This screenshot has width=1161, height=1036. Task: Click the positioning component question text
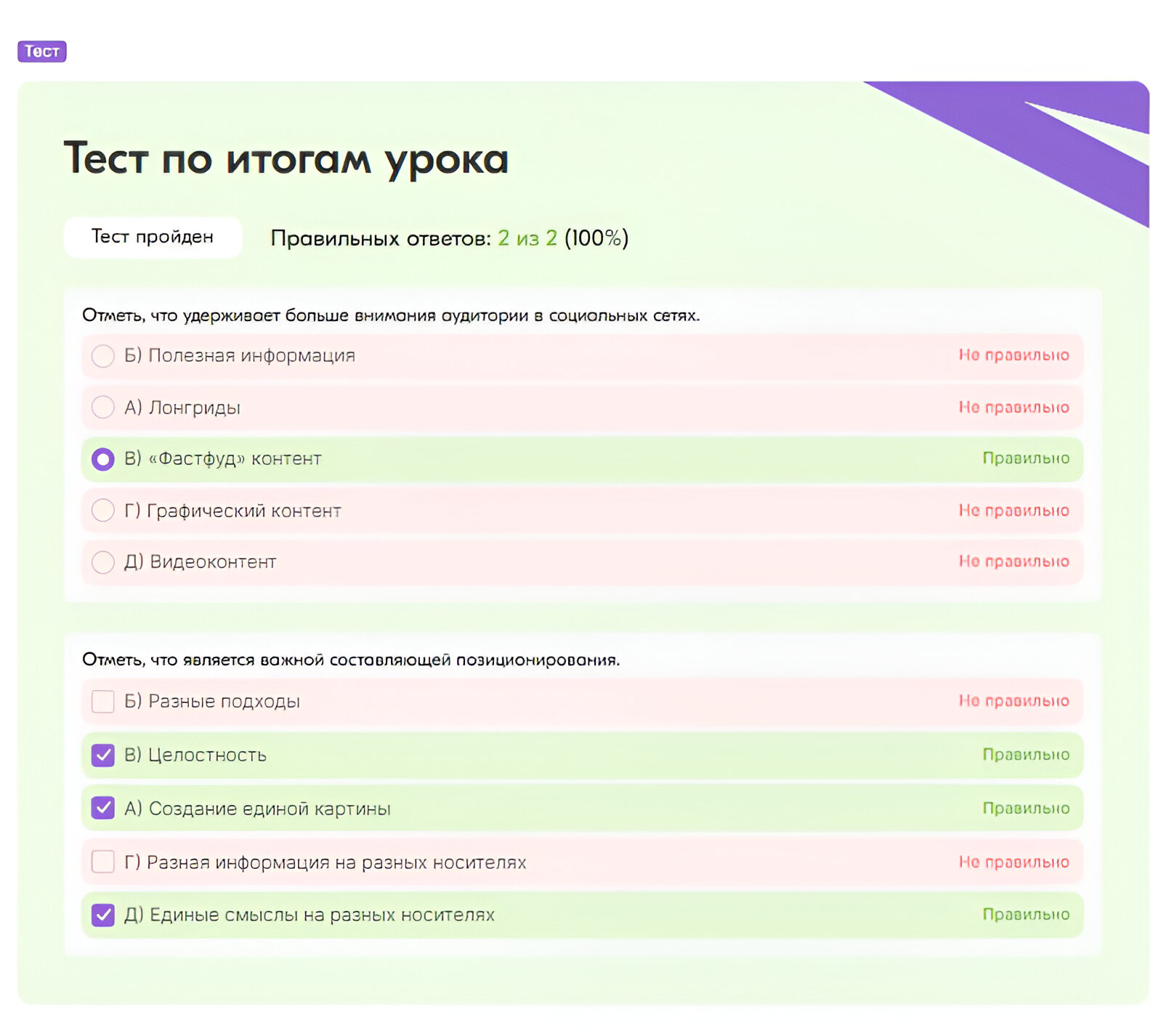(351, 660)
